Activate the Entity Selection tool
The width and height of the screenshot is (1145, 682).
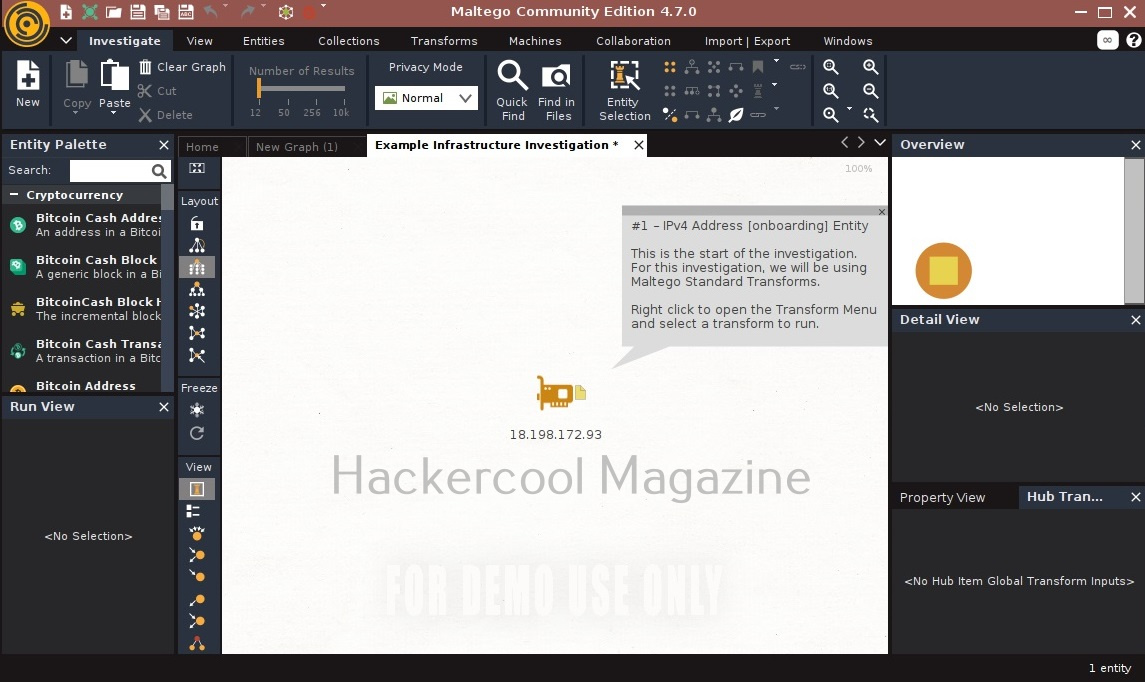point(624,91)
